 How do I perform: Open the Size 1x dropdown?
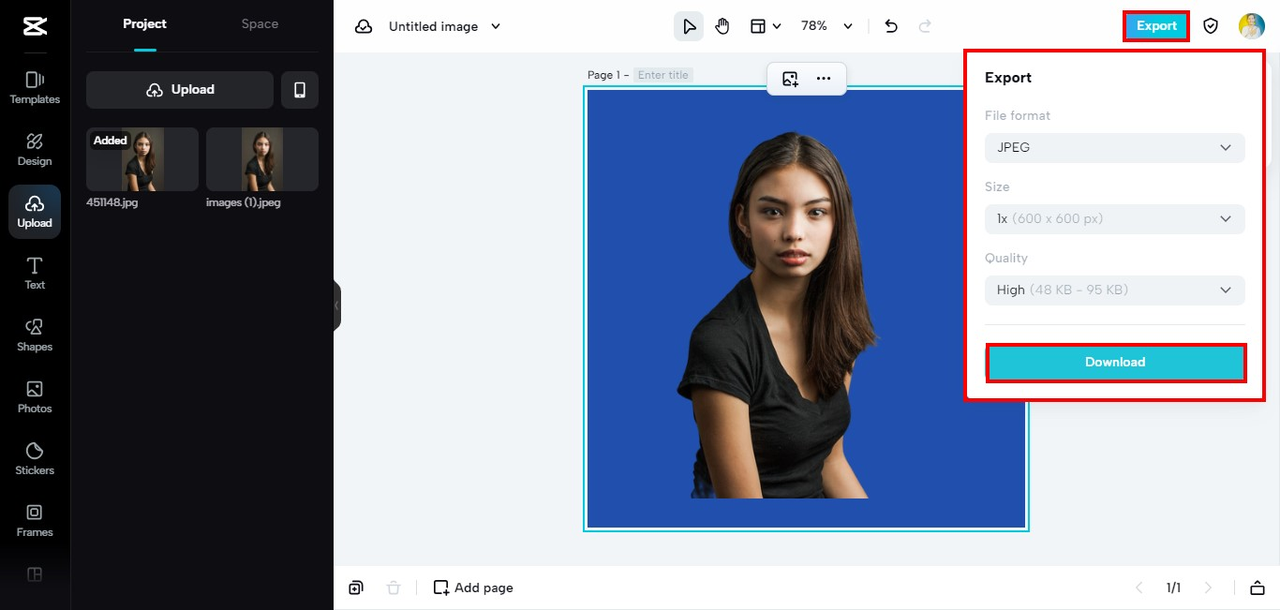1115,219
